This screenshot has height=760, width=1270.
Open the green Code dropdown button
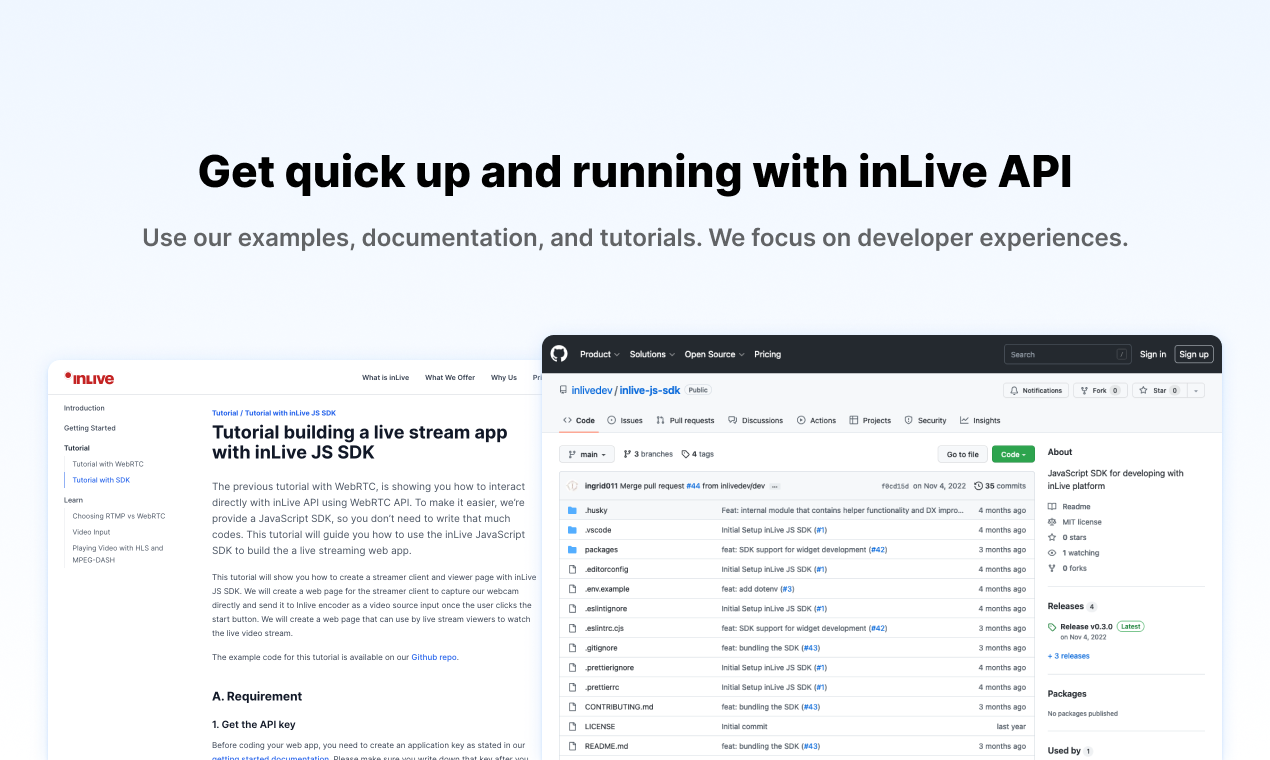click(x=1013, y=454)
